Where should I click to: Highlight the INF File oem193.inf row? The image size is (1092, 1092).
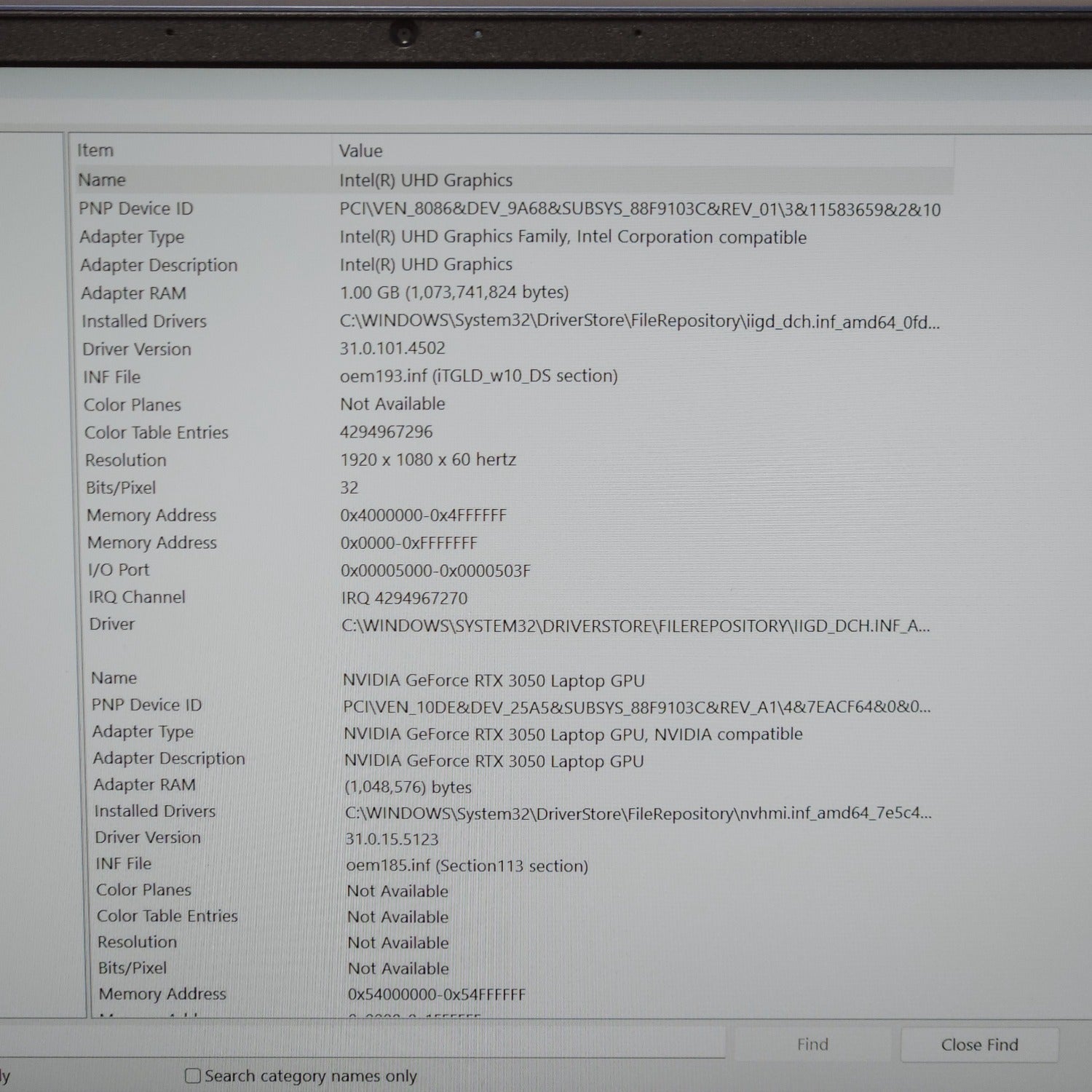click(478, 376)
